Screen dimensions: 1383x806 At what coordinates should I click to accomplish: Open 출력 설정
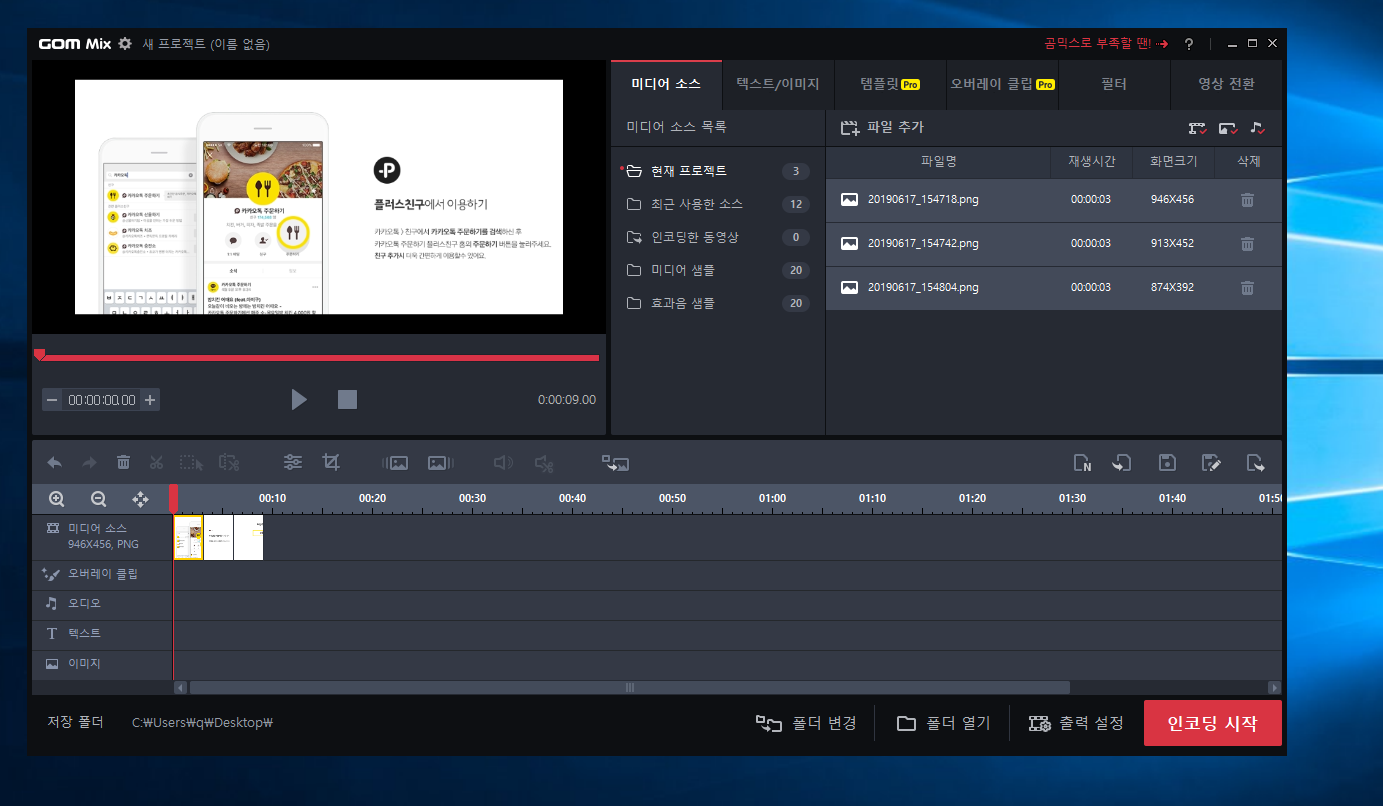[x=1076, y=723]
